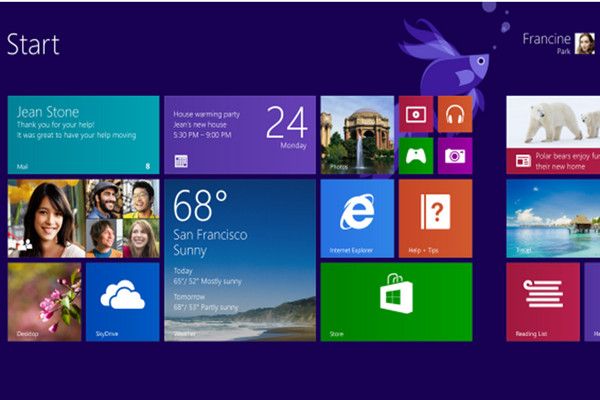Open the People tile with contact photos
The image size is (600, 400).
[x=83, y=218]
